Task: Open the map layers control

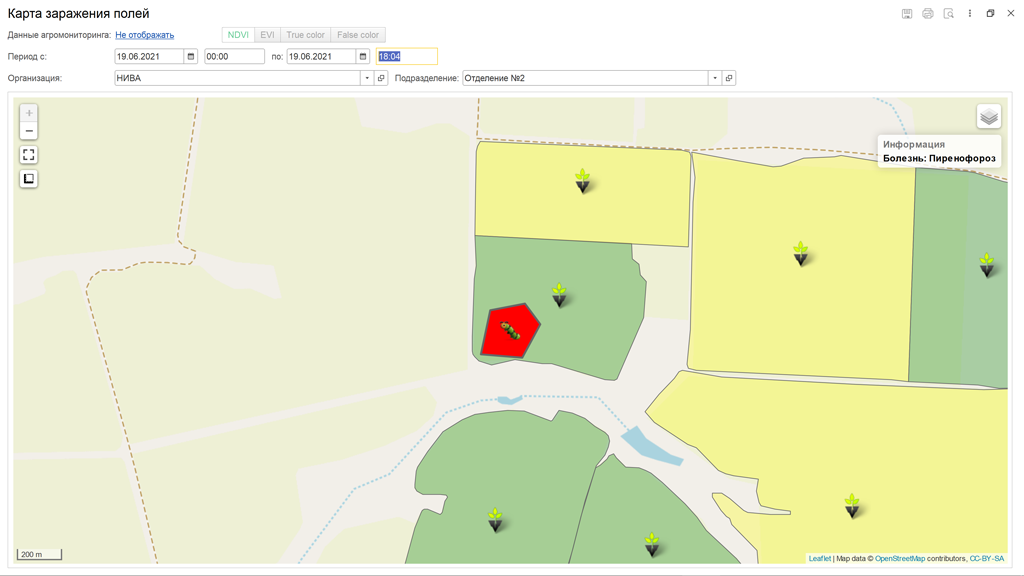Action: [988, 117]
